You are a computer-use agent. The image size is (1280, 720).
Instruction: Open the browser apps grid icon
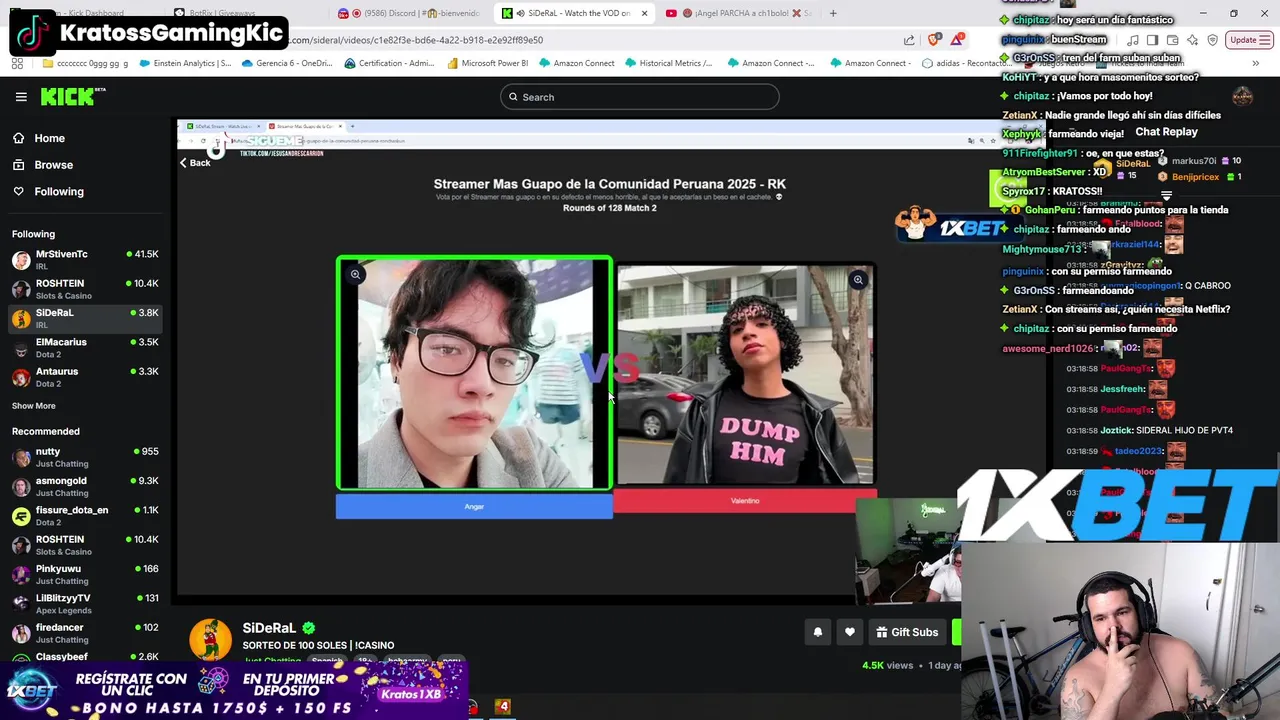click(x=17, y=63)
